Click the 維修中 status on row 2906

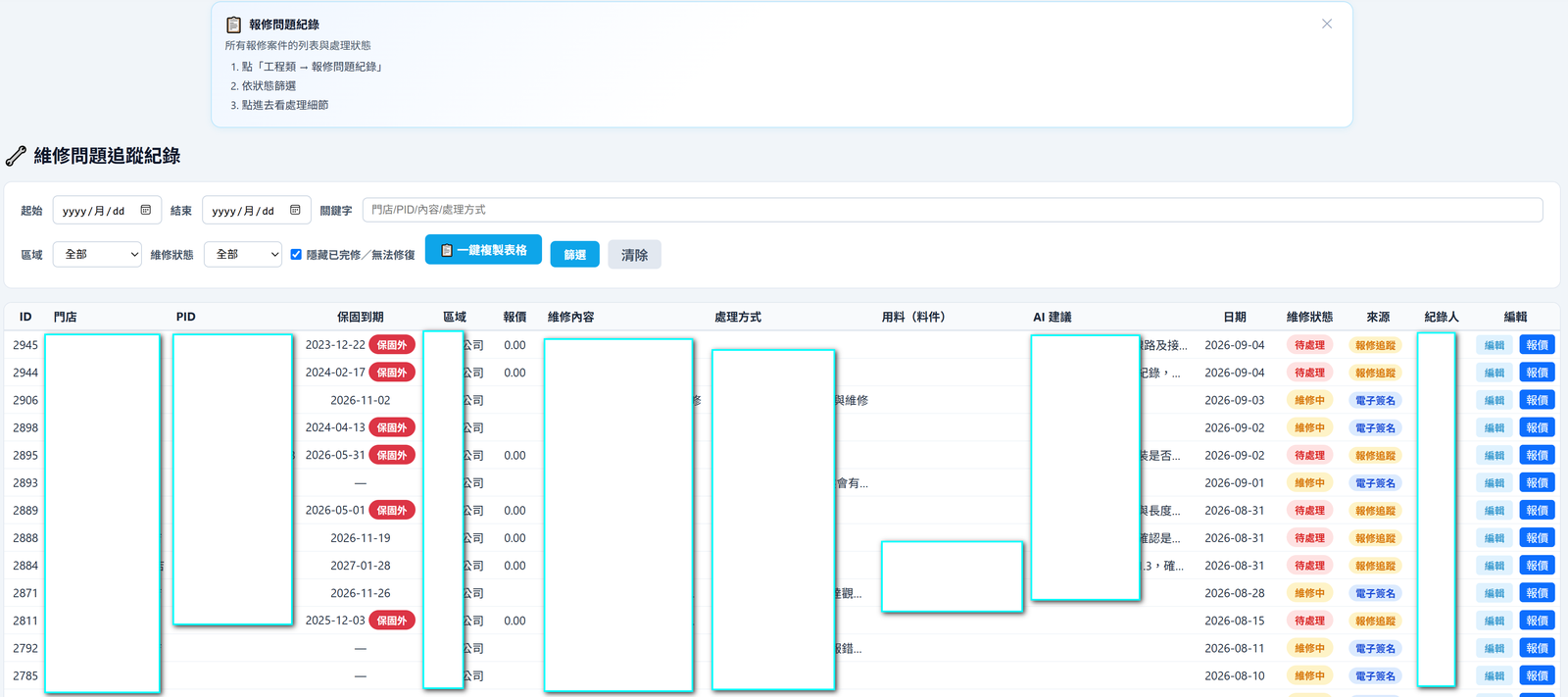1309,400
